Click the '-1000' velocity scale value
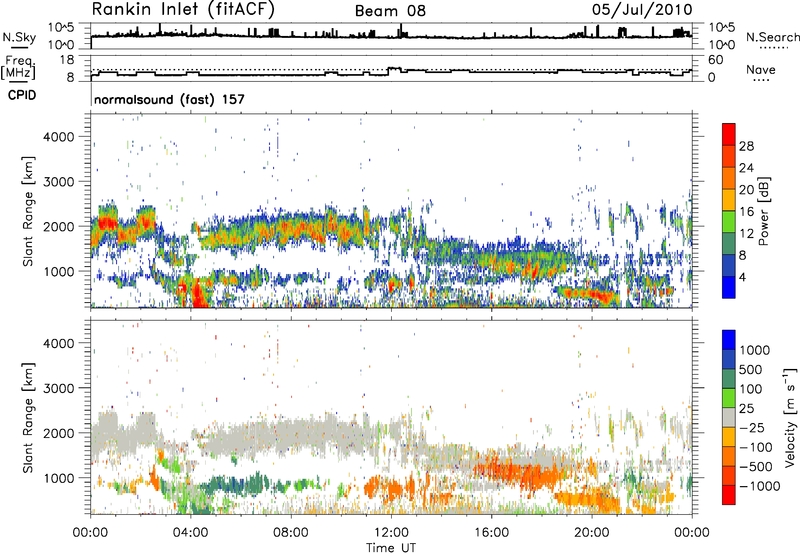 click(x=760, y=486)
